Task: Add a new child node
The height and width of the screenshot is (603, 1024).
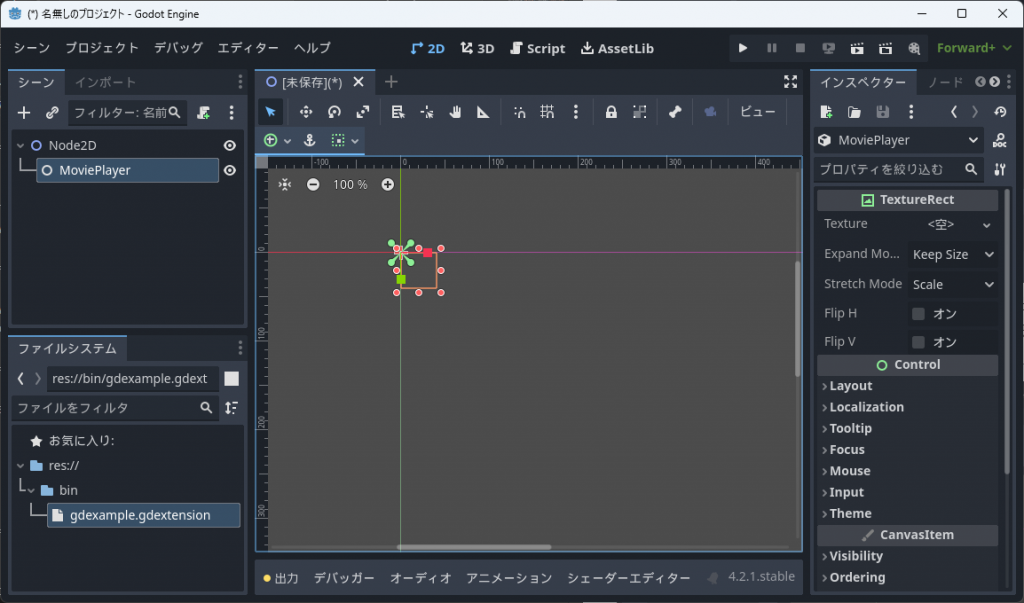Action: (x=24, y=112)
